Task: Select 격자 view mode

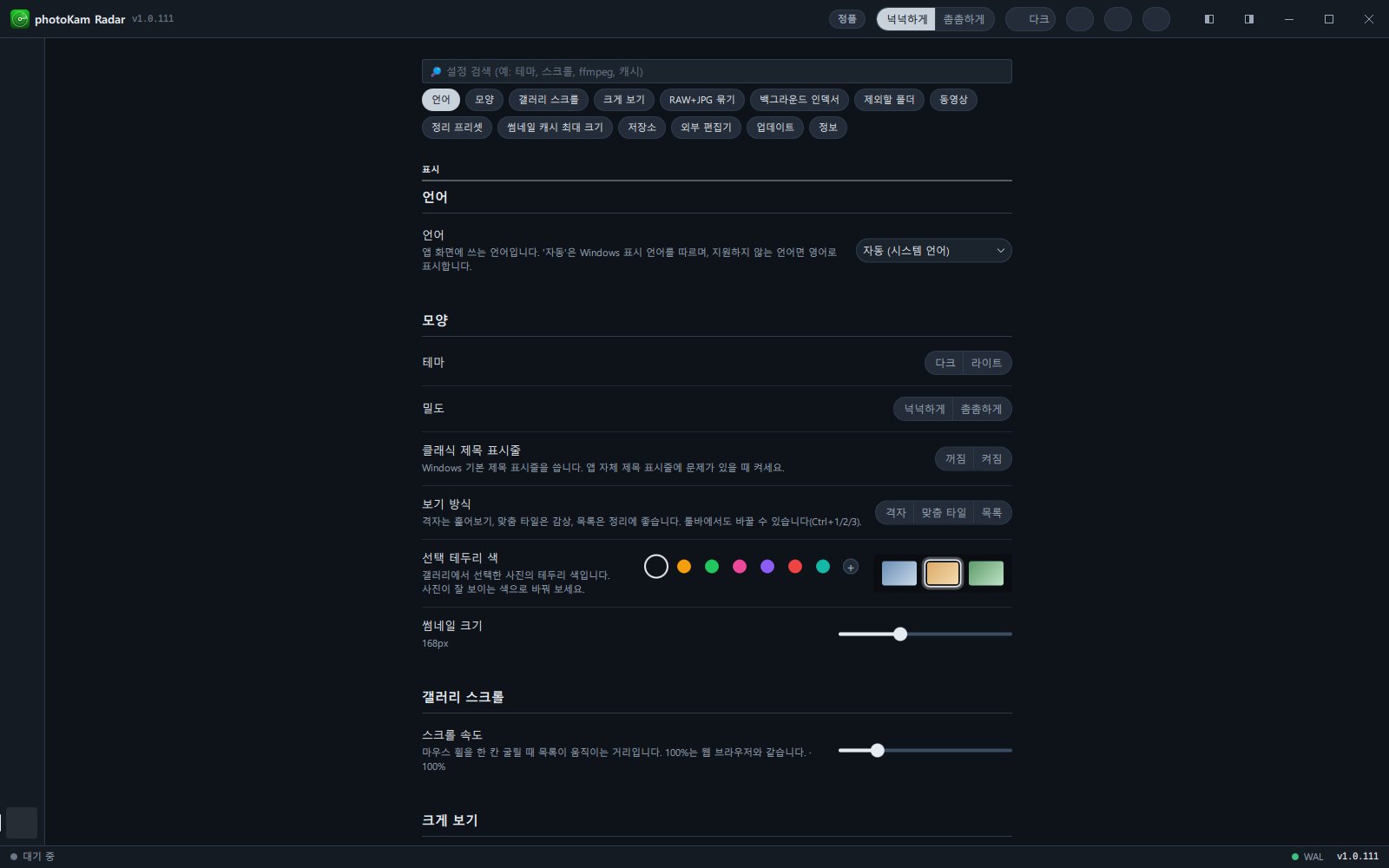Action: coord(895,513)
